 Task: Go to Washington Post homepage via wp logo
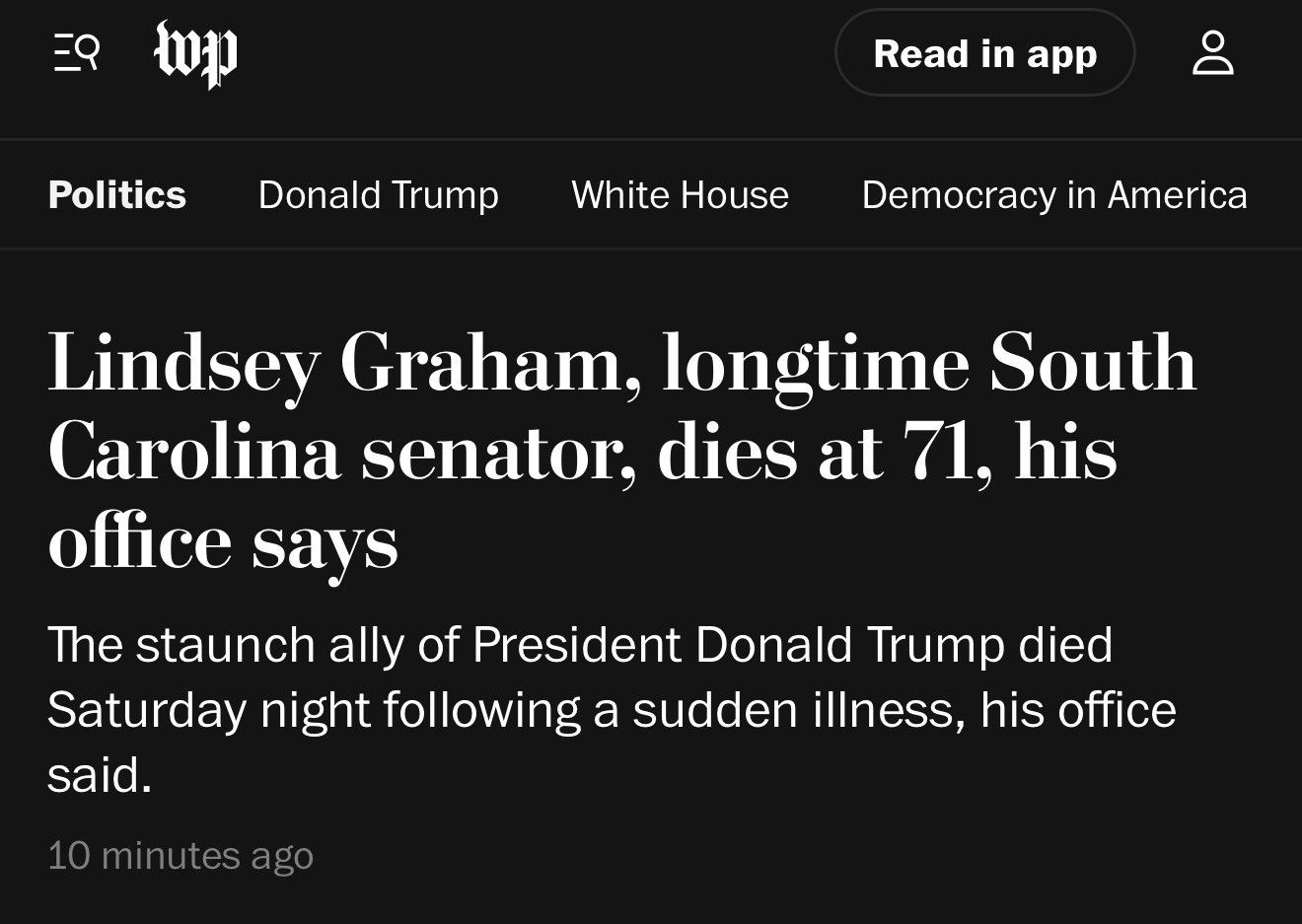click(196, 54)
